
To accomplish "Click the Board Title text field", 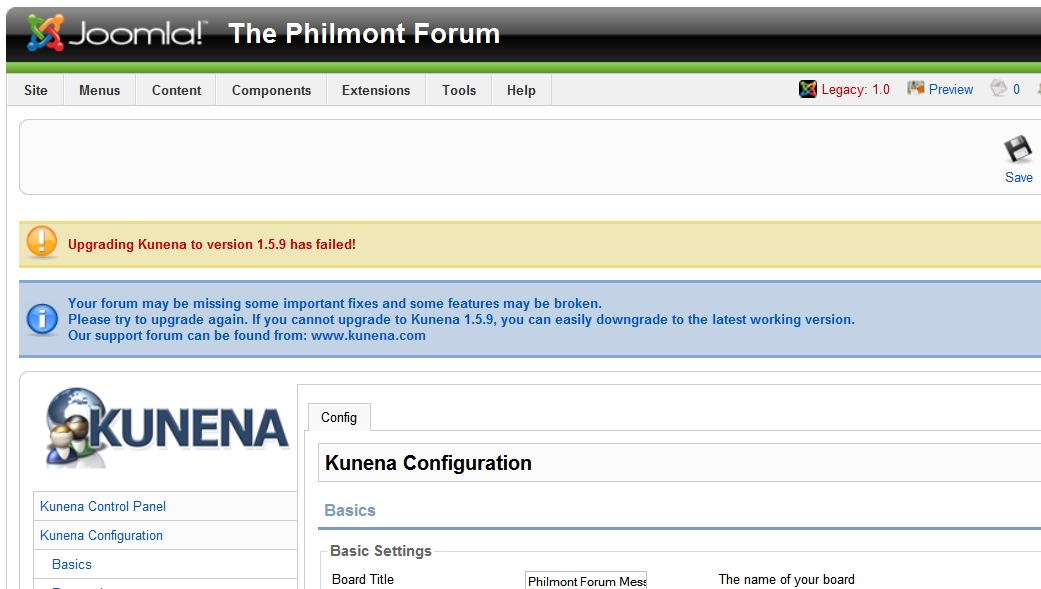I will (586, 580).
